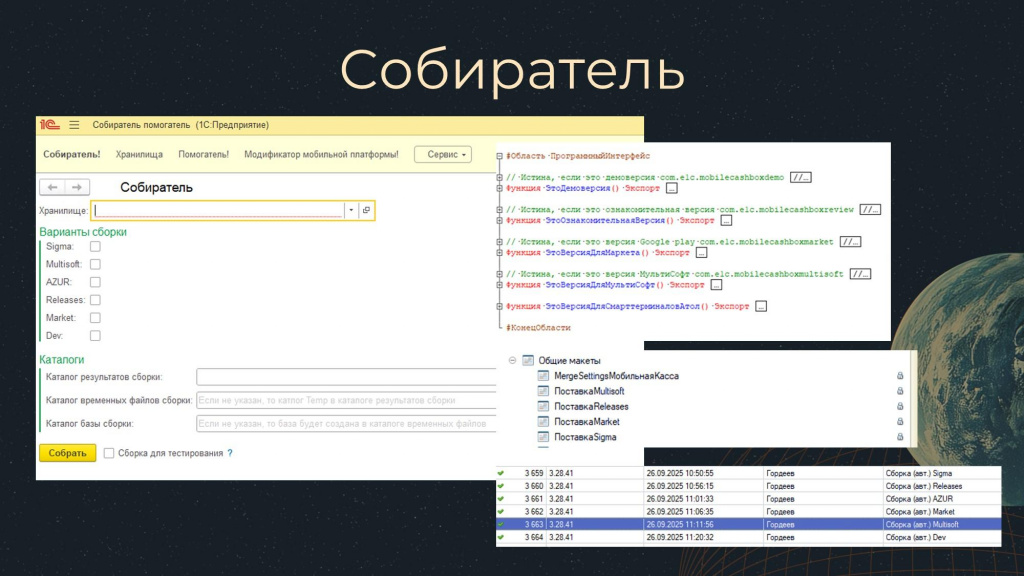Go forward with the right arrow button
Screen dimensions: 1024x576
point(77,187)
